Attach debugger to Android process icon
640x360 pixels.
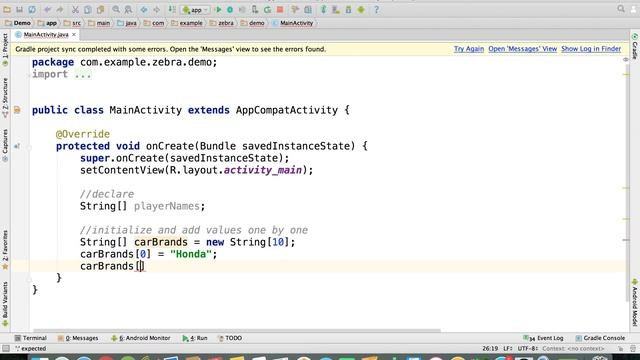255,9
